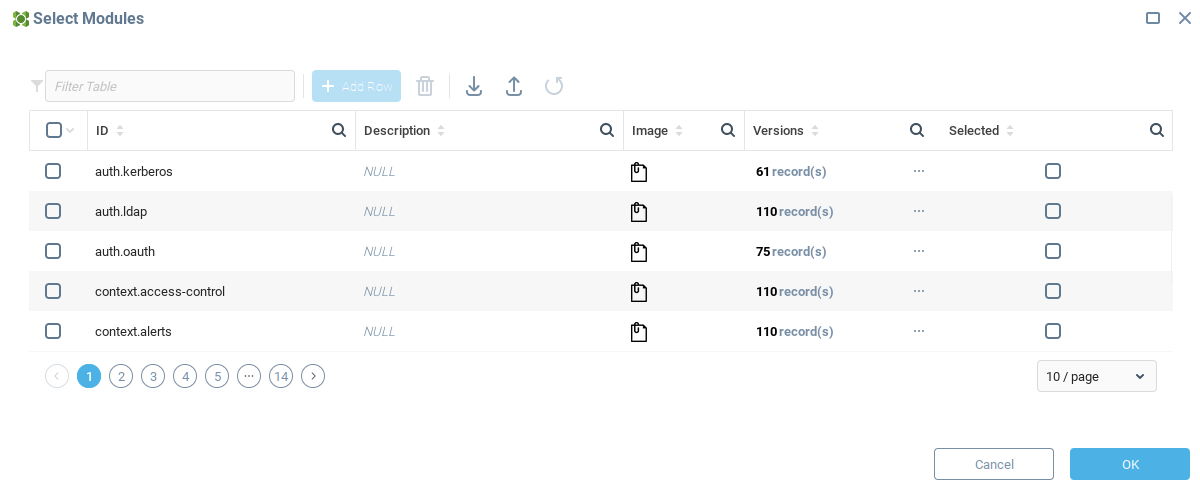The width and height of the screenshot is (1200, 488).
Task: Expand the versions ellipsis for auth.oauth
Action: click(919, 251)
